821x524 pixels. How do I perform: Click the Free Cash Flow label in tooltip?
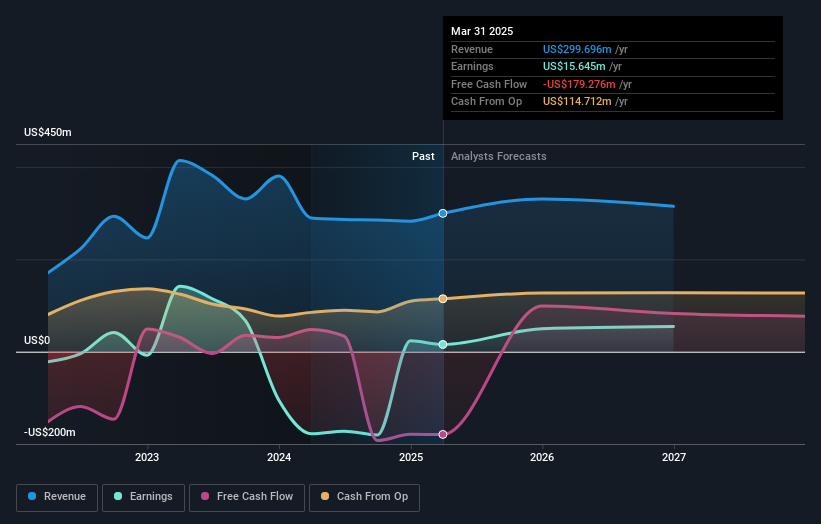pos(489,84)
